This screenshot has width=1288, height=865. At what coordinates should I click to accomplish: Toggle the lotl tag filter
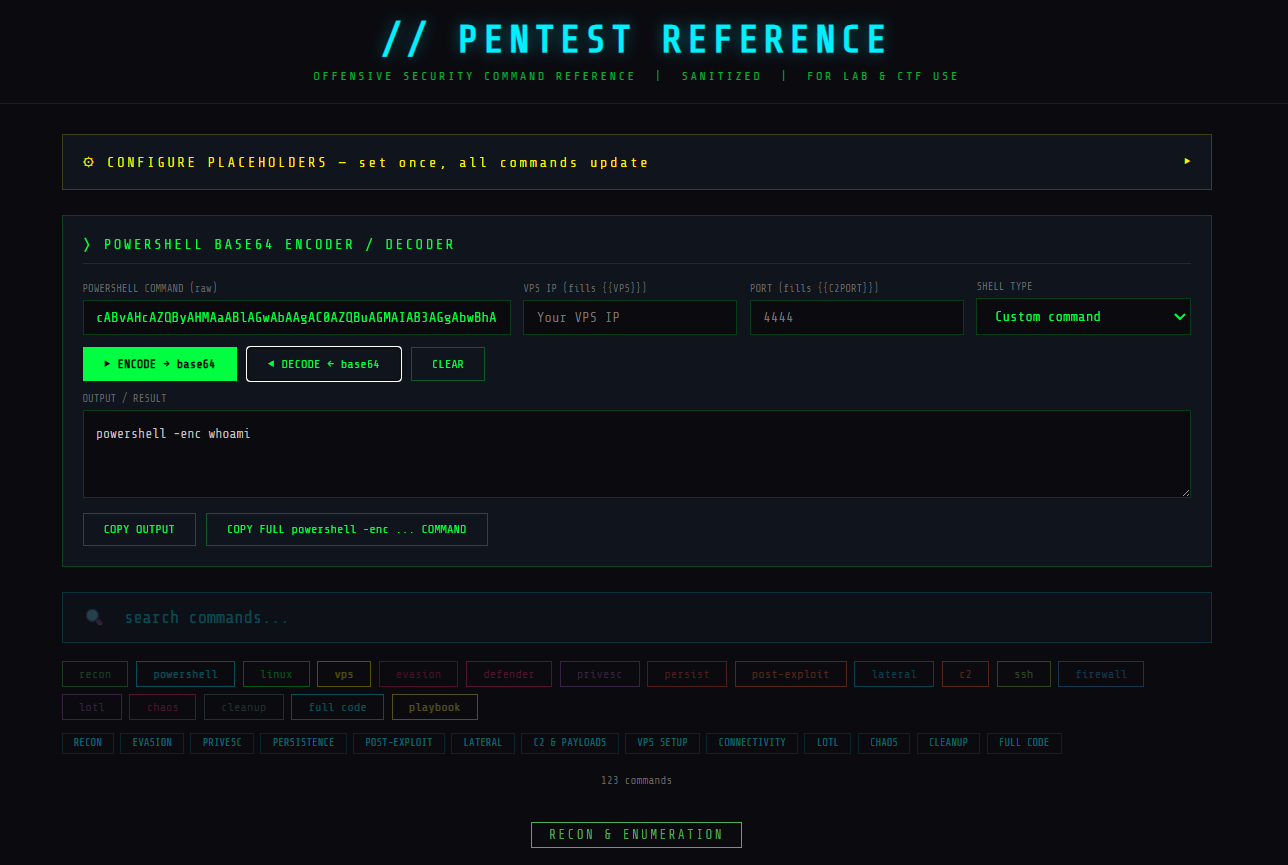click(92, 707)
